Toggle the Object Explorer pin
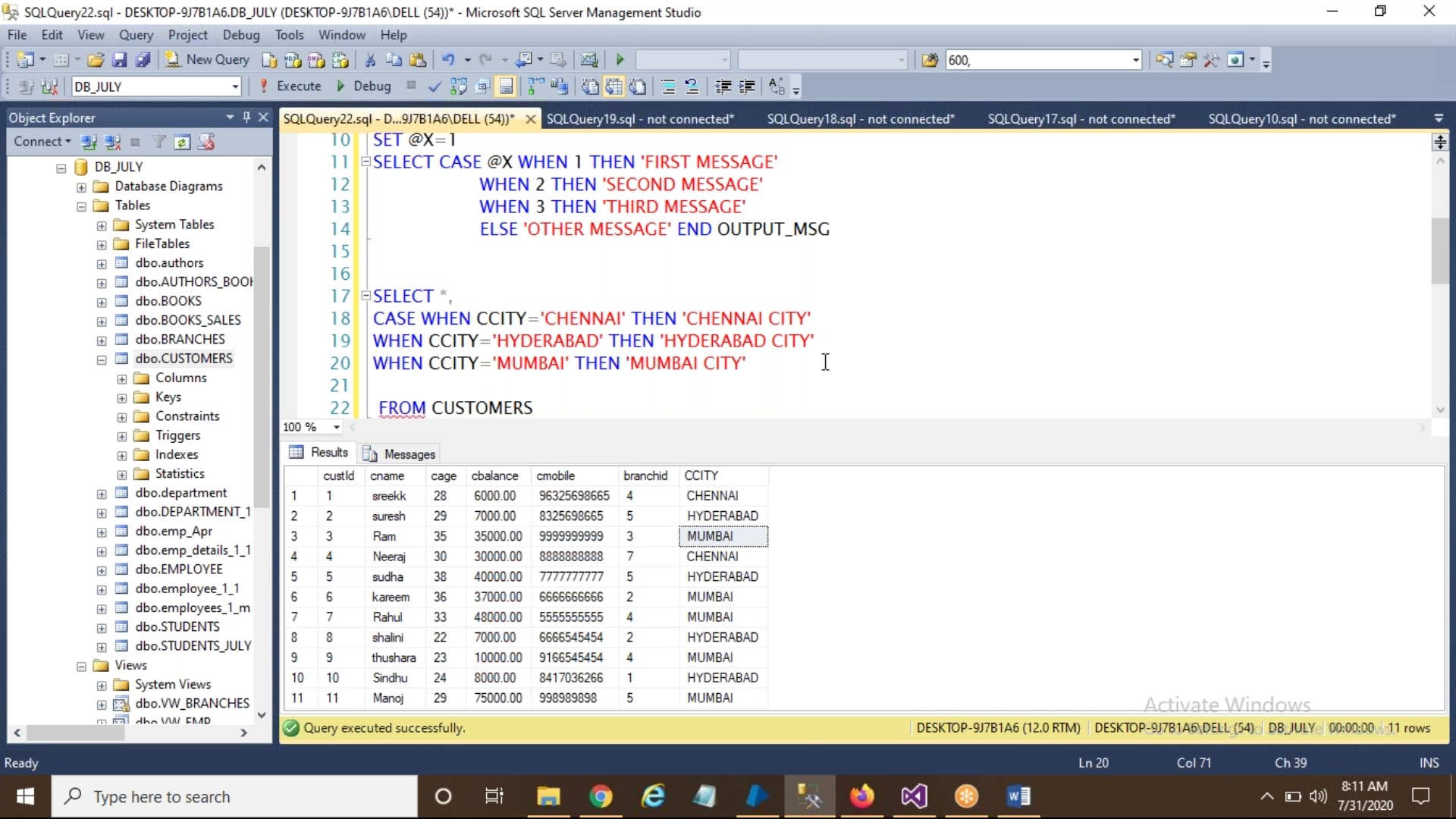 tap(245, 118)
